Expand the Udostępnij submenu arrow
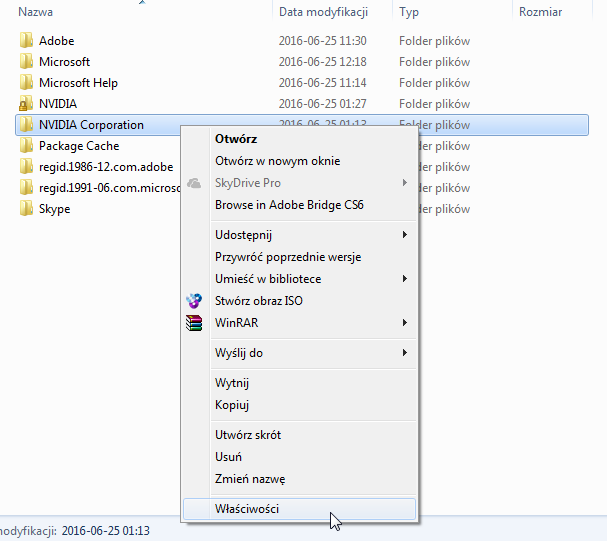Screen dimensions: 607x541 coord(405,235)
